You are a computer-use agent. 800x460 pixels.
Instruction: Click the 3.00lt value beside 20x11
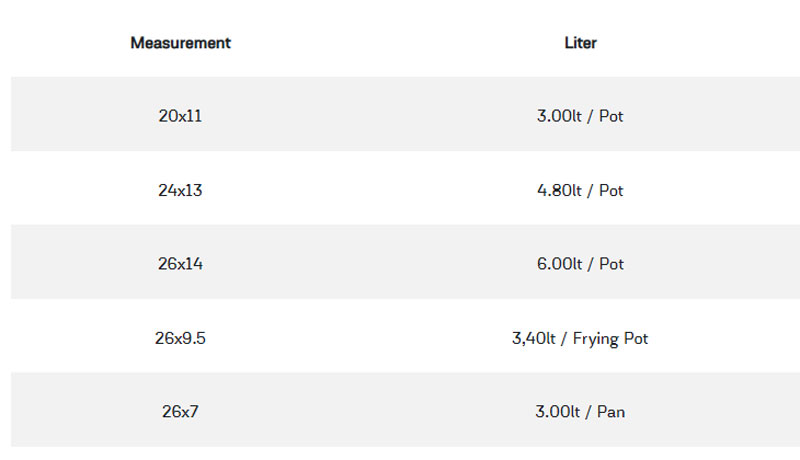(x=559, y=115)
